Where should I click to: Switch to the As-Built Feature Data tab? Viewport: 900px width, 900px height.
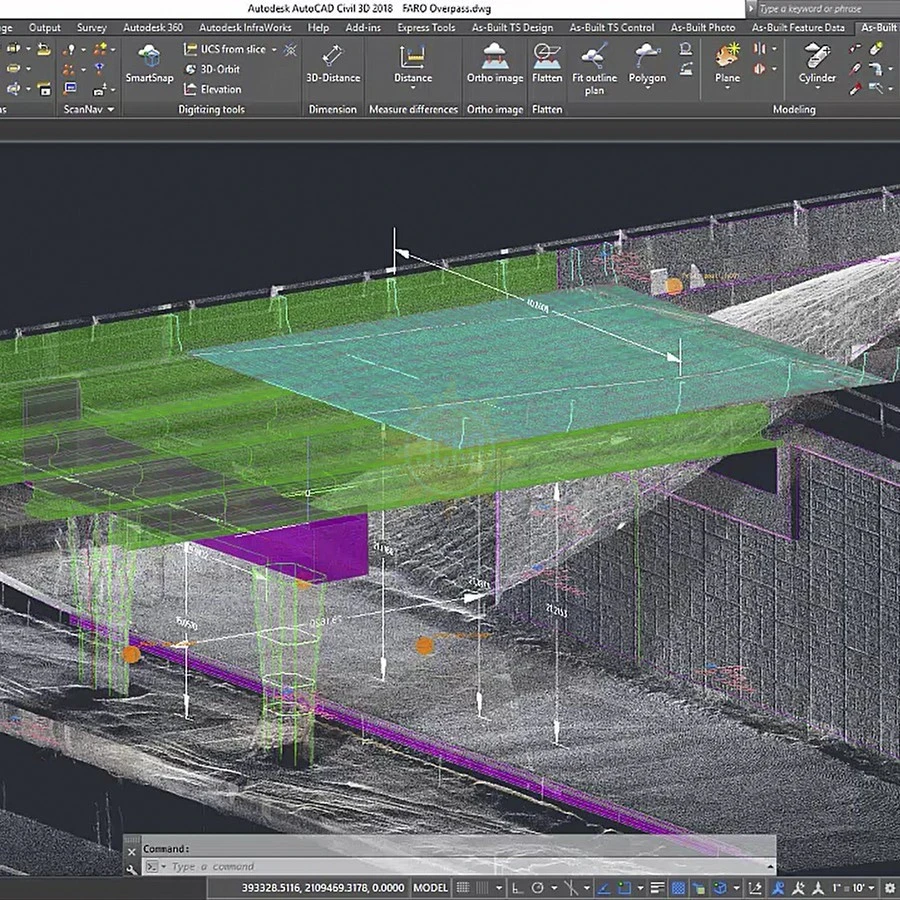click(798, 28)
